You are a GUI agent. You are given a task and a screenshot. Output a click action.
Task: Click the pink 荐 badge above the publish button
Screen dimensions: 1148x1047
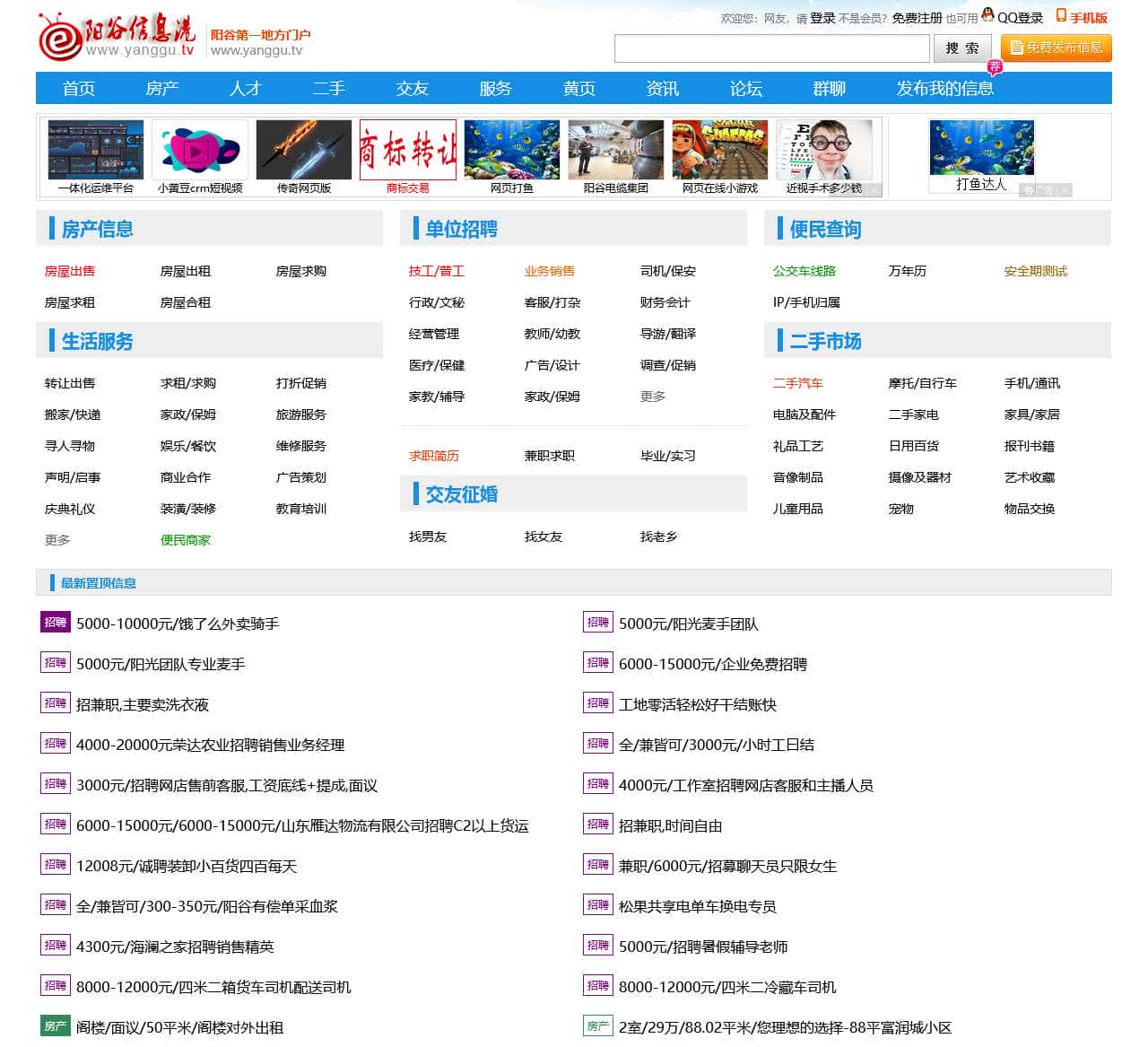994,65
